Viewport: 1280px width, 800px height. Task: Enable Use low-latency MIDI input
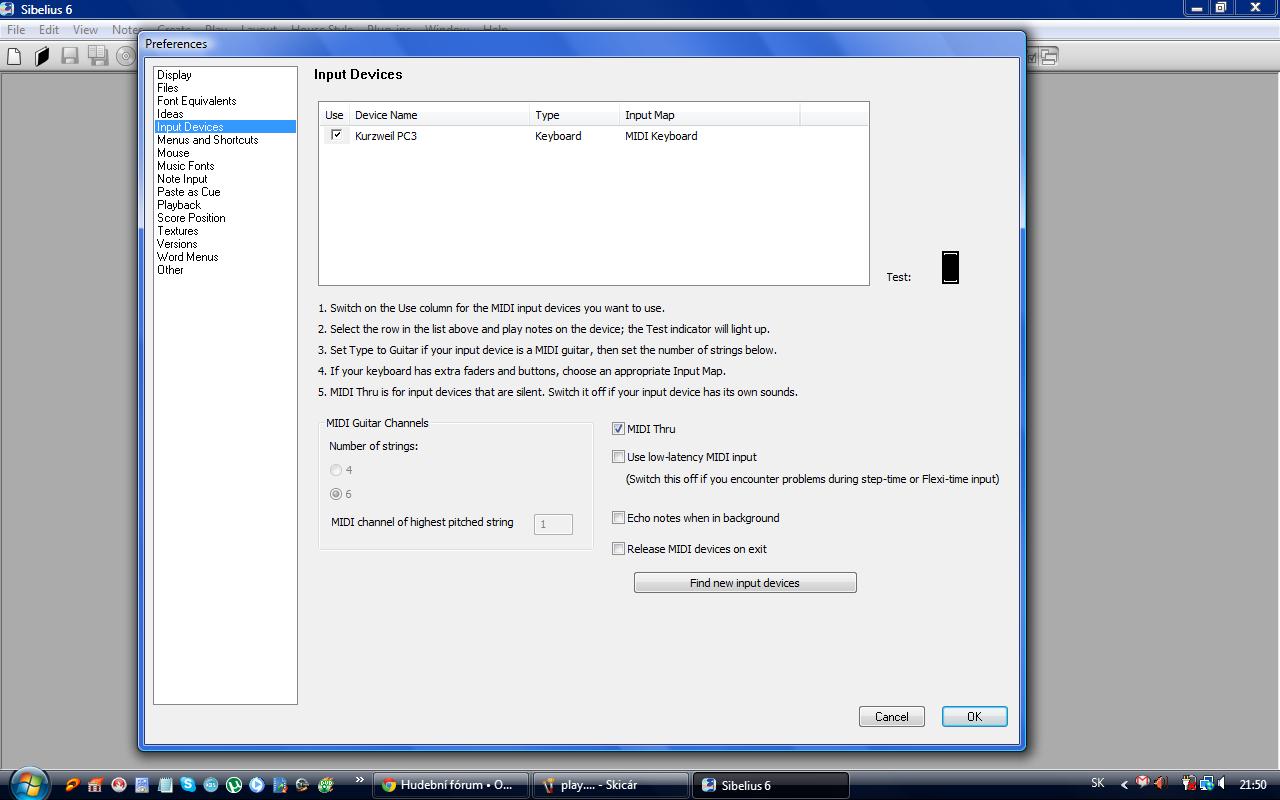(618, 457)
